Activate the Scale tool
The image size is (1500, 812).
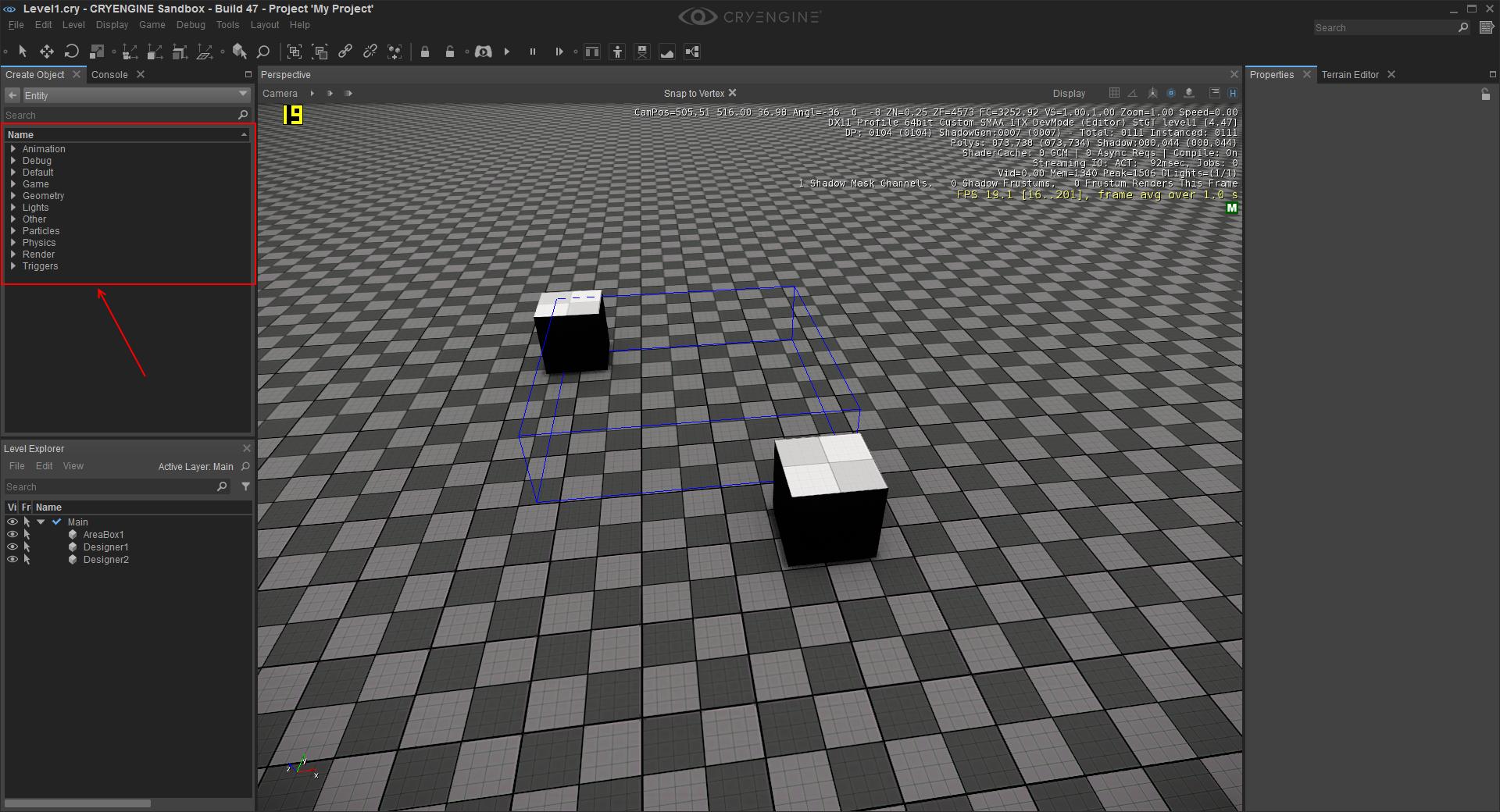97,52
